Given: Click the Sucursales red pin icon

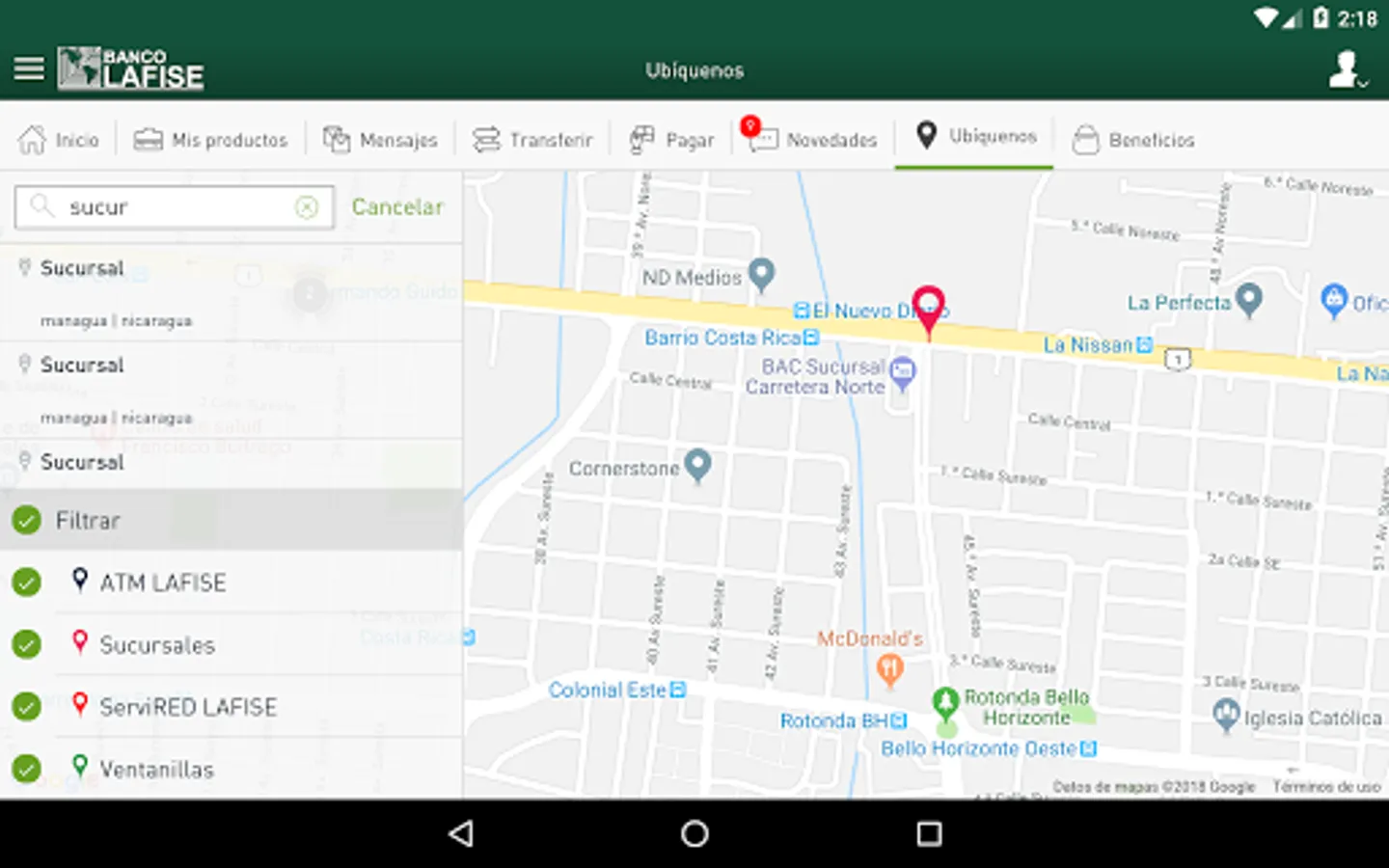Looking at the screenshot, I should coord(80,642).
